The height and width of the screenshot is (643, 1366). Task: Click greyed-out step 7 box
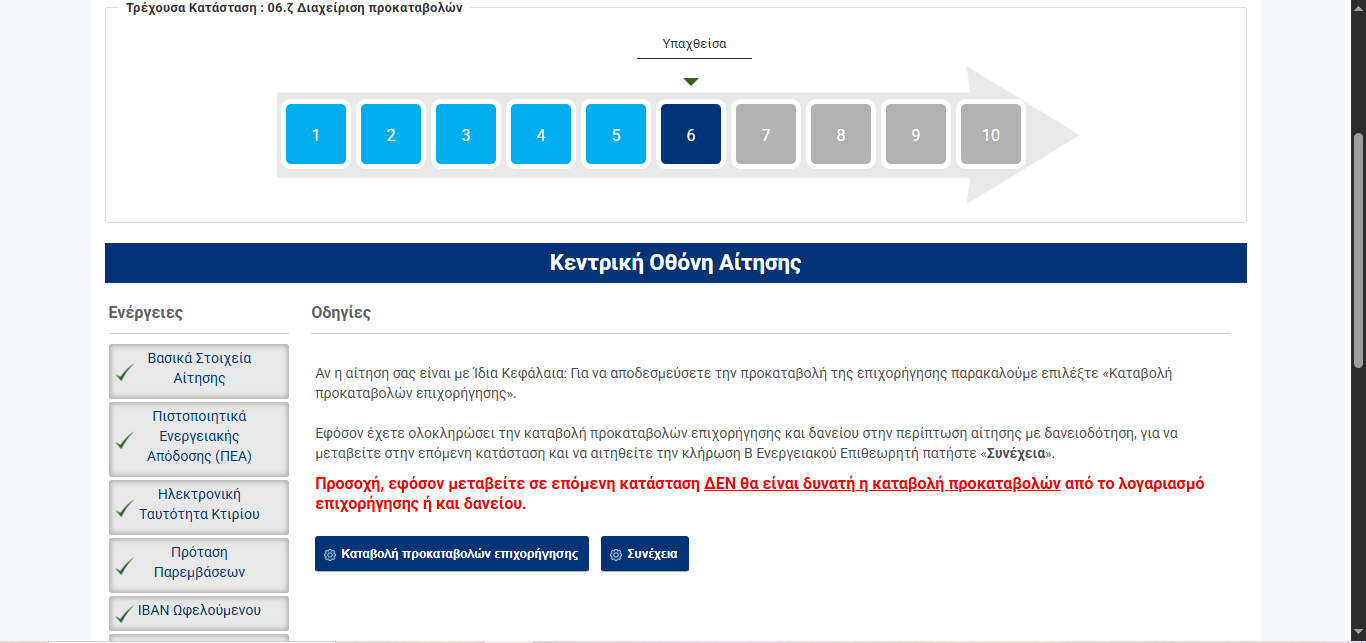[766, 135]
